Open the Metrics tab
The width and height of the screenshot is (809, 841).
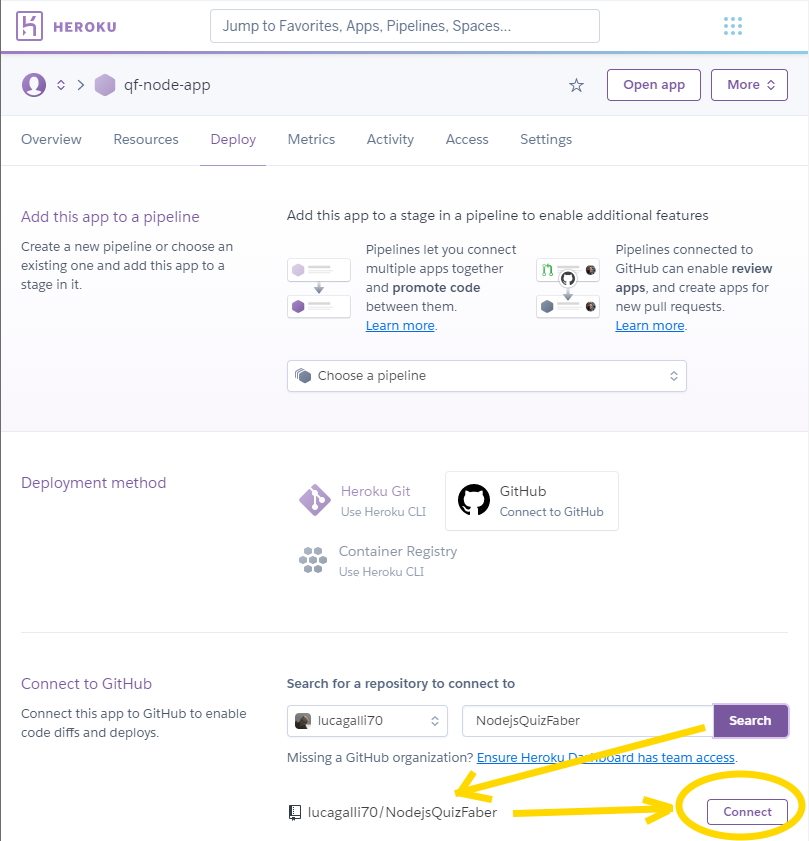311,140
